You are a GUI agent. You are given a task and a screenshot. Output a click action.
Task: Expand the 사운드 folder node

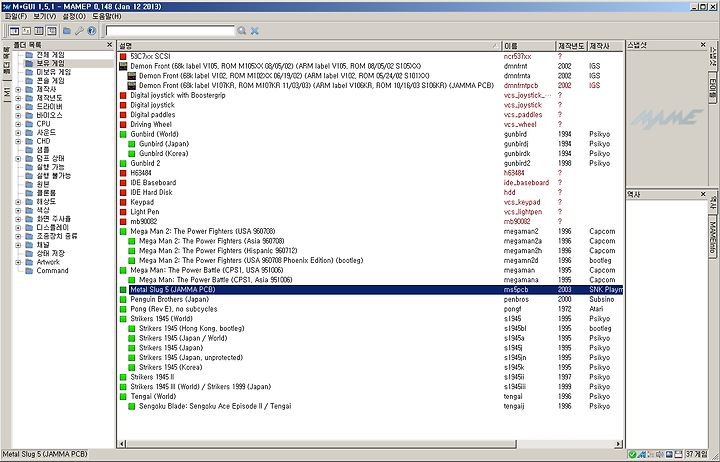tap(18, 133)
